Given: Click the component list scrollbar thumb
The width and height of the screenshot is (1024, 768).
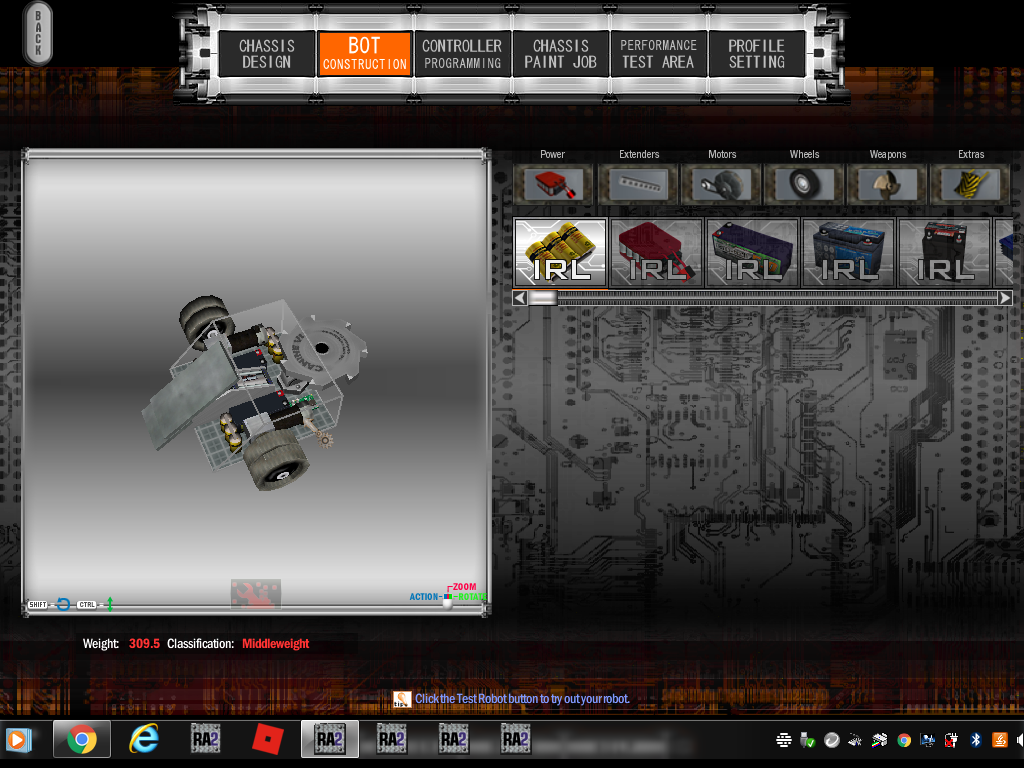Looking at the screenshot, I should pyautogui.click(x=543, y=298).
